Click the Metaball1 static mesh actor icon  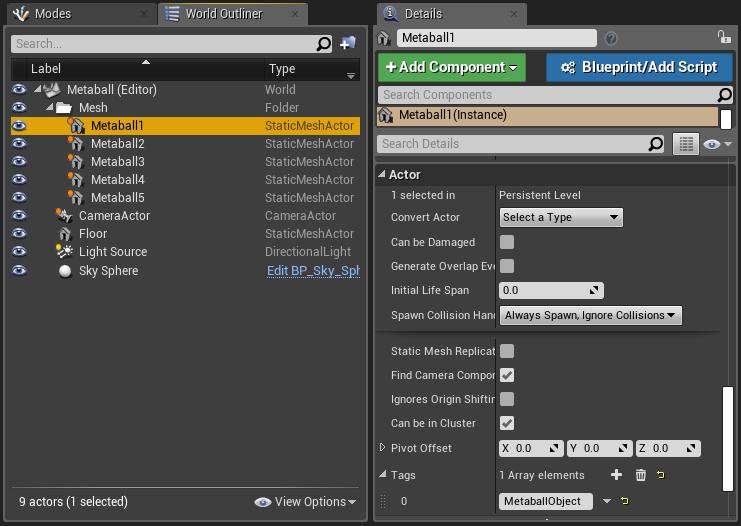pos(76,126)
